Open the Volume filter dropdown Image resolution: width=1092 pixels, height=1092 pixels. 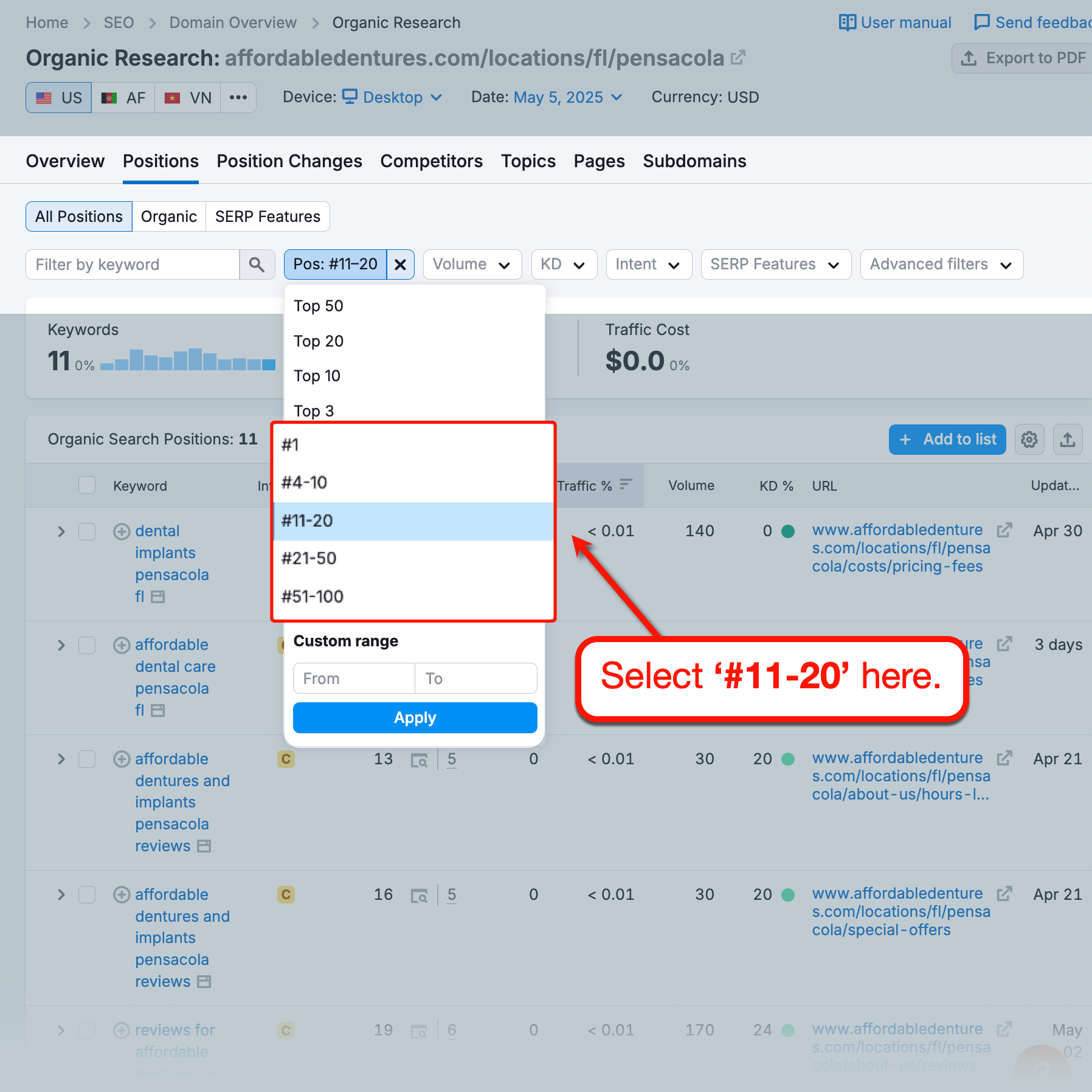472,264
